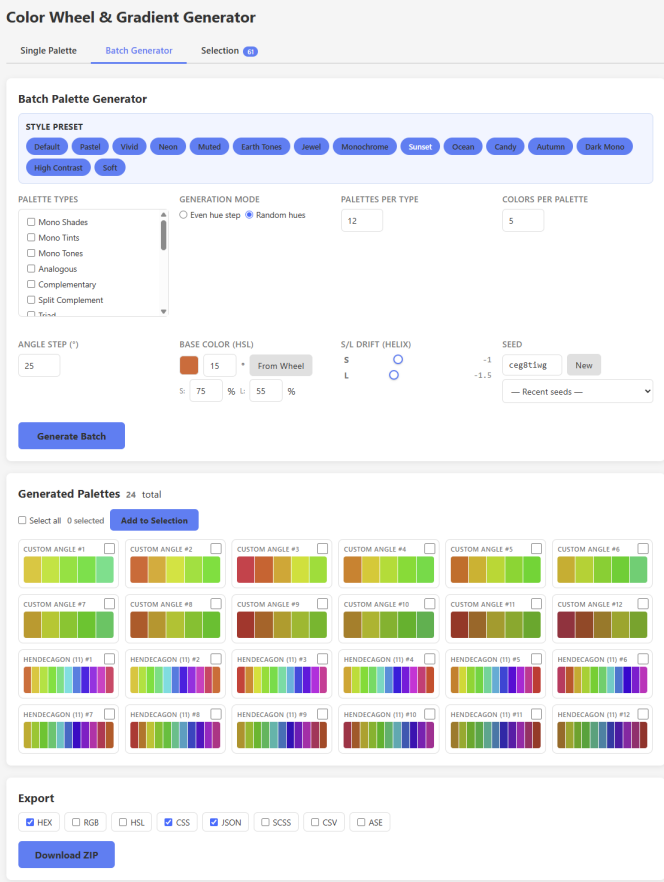Click the L drift slider handle
This screenshot has height=882, width=664.
(394, 375)
